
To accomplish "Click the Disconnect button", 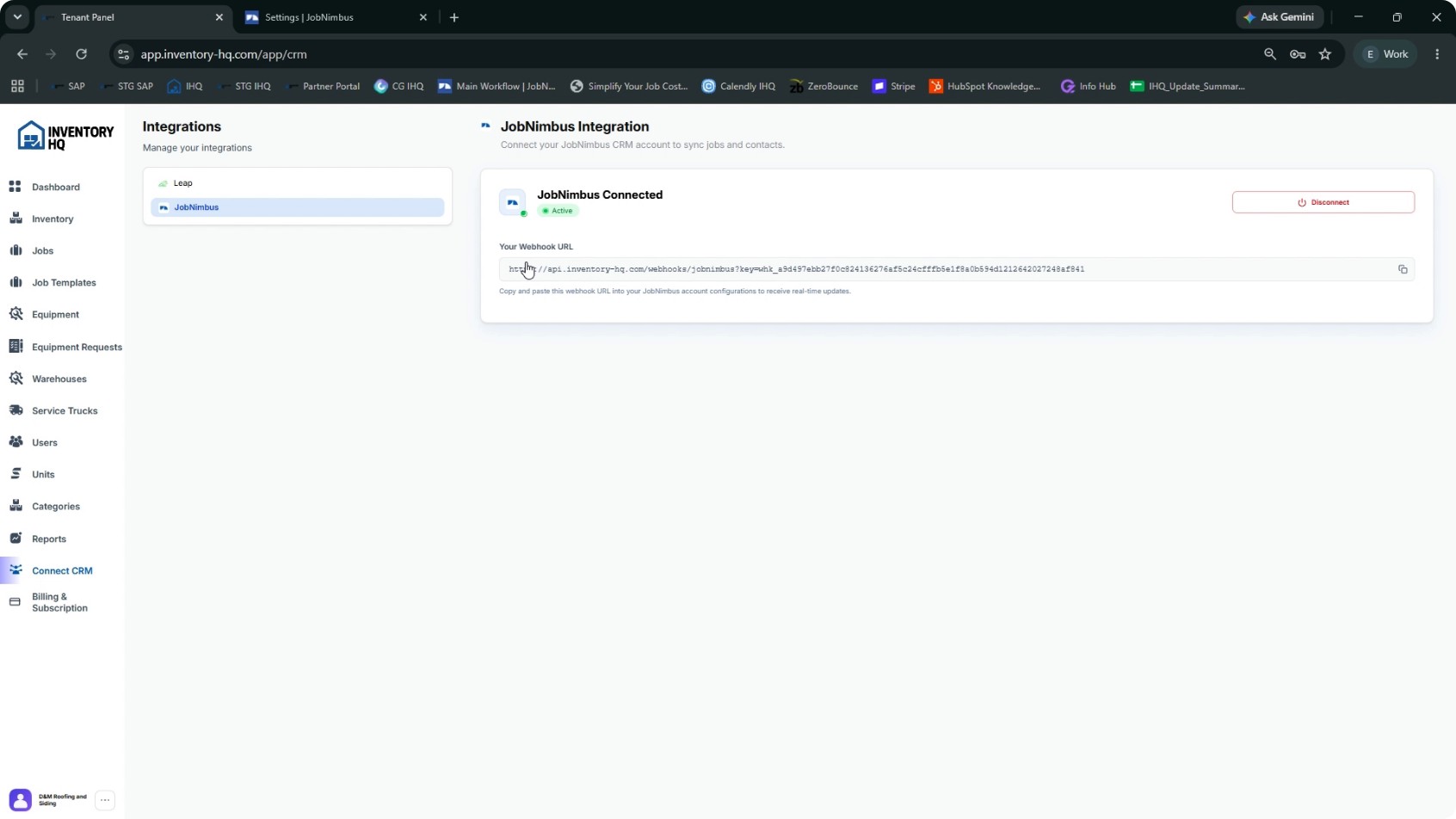I will [1323, 202].
